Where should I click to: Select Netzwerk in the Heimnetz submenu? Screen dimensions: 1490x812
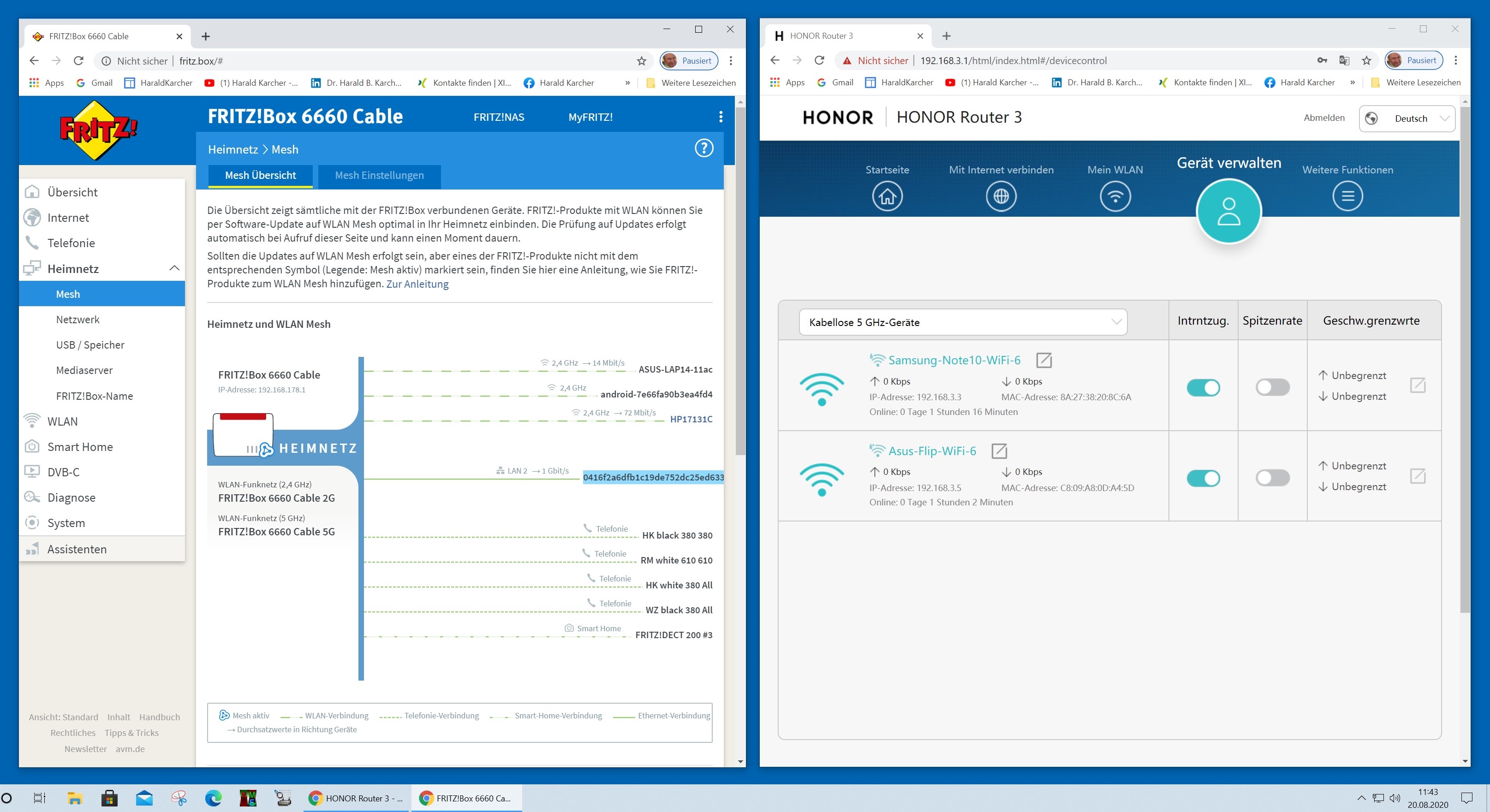pyautogui.click(x=77, y=319)
